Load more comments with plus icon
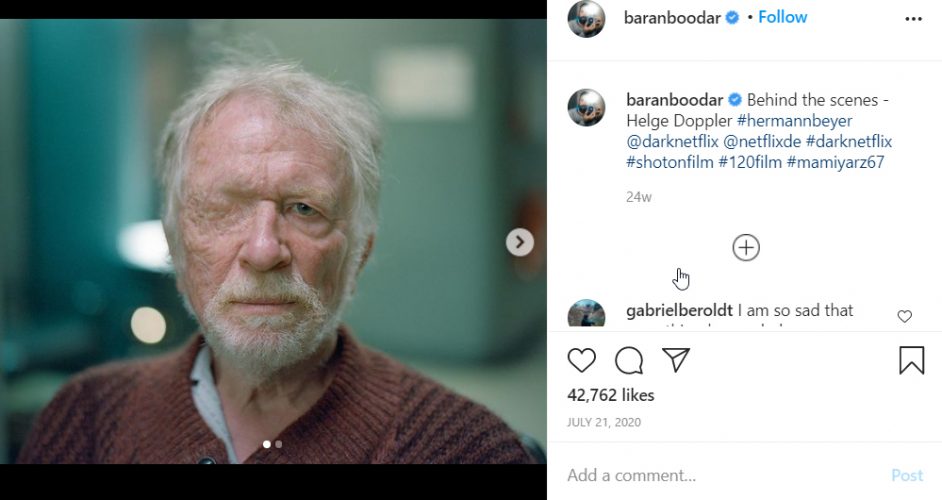The height and width of the screenshot is (500, 942). tap(746, 248)
